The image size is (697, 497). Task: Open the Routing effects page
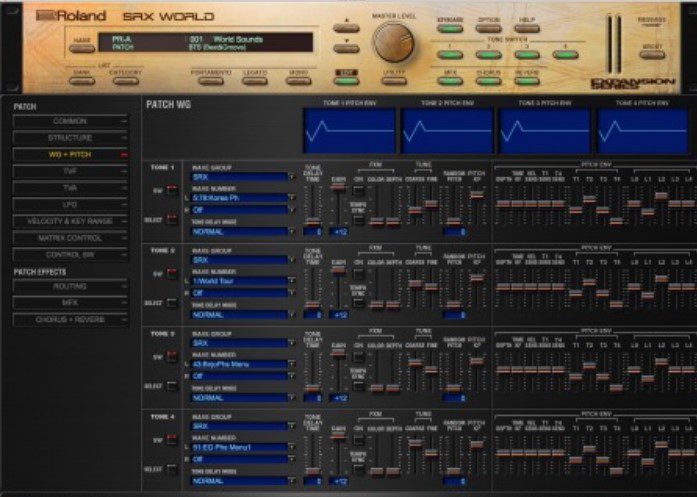pos(70,286)
